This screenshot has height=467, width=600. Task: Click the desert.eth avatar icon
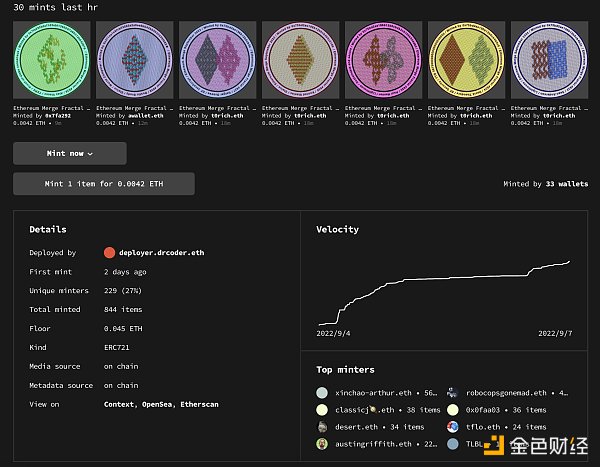[322, 427]
